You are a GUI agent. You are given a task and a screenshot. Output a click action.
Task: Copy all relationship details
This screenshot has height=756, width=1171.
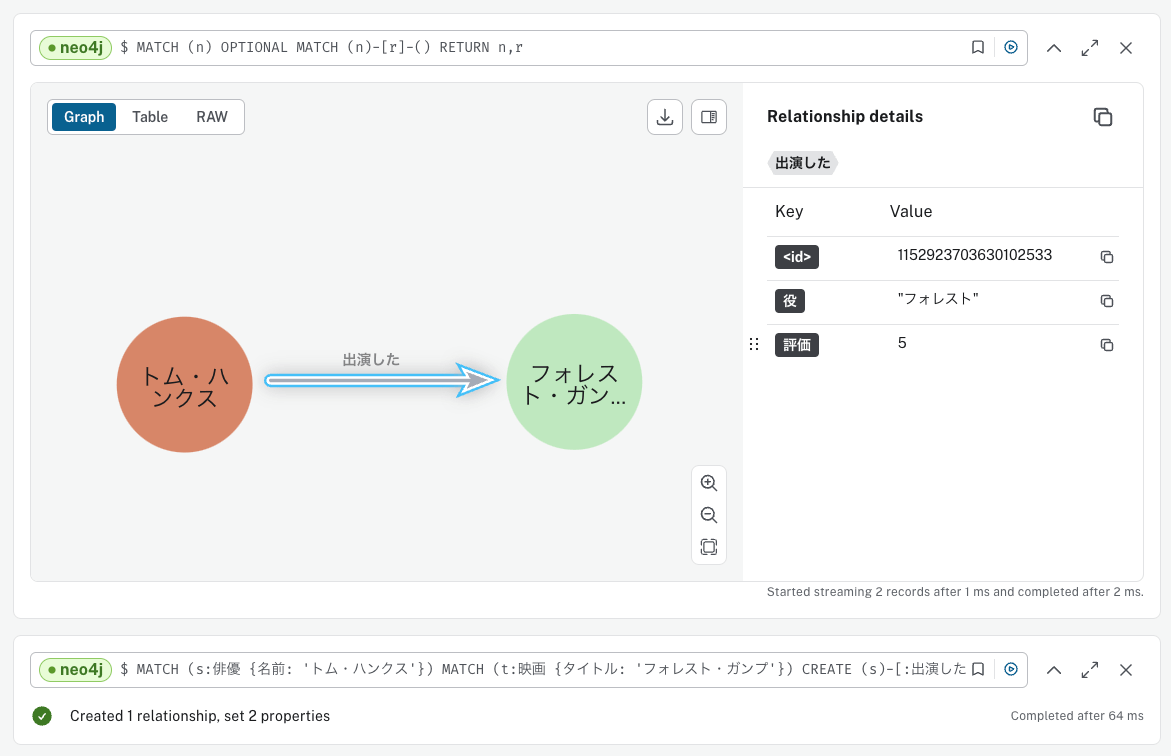pyautogui.click(x=1103, y=117)
